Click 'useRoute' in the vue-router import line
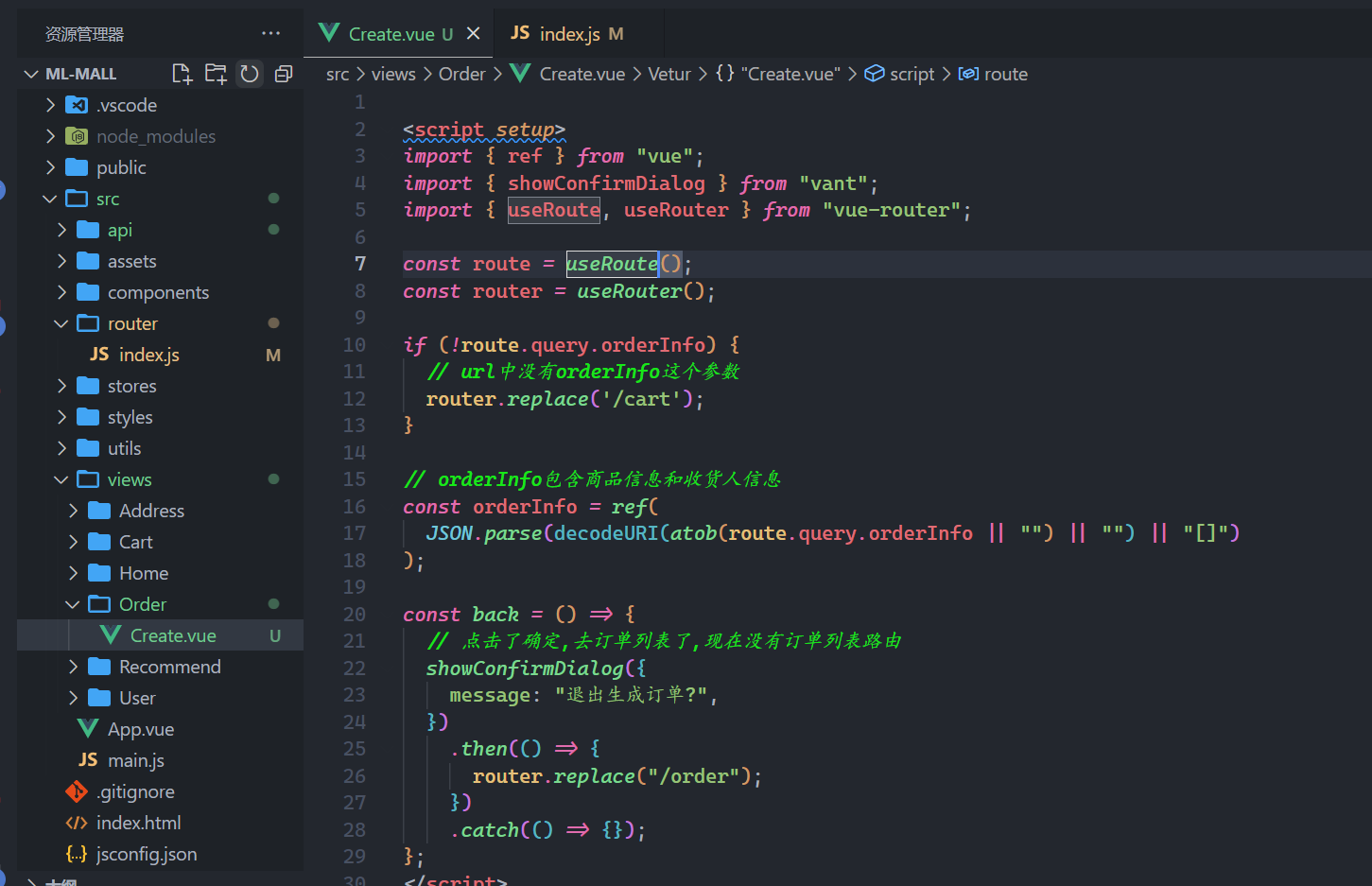The height and width of the screenshot is (886, 1372). tap(554, 210)
